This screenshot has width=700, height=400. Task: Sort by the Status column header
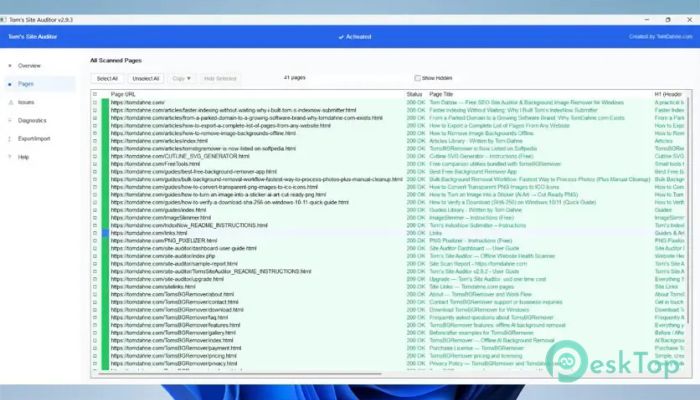[x=414, y=94]
